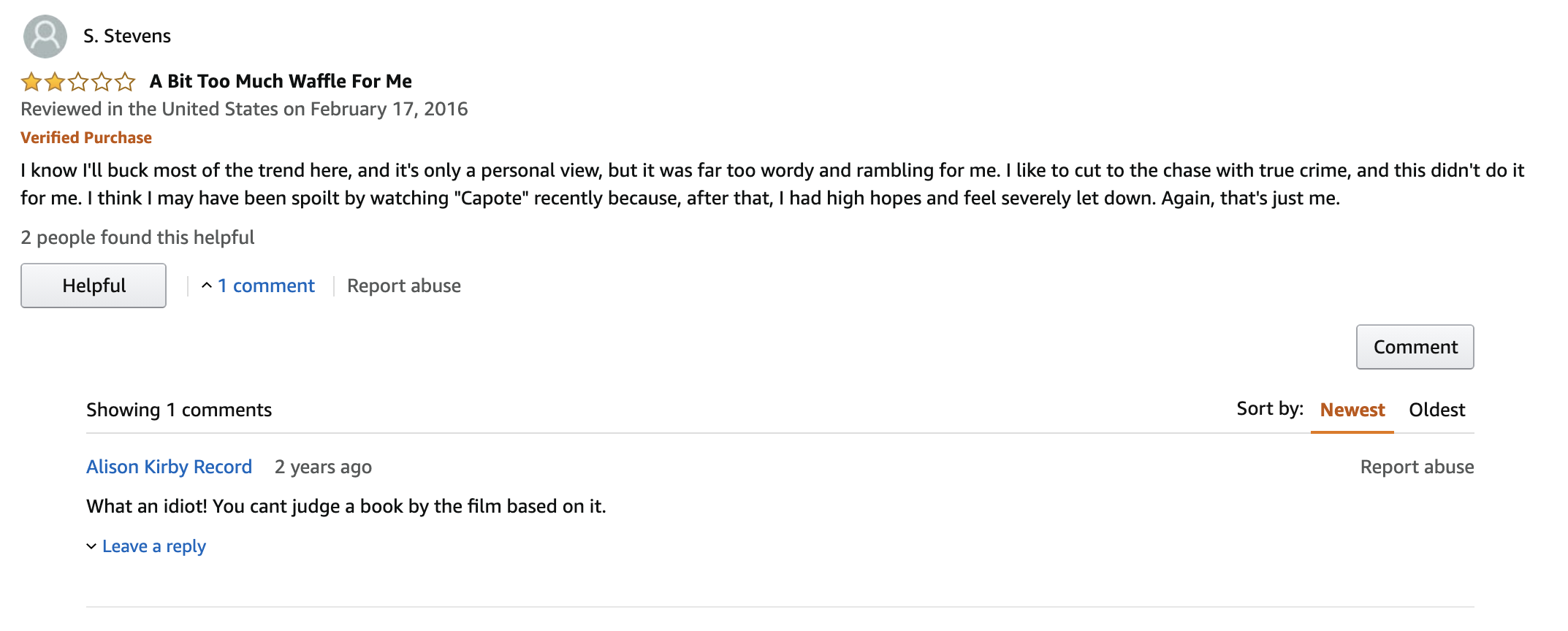
Task: Report abuse on Alison's comment
Action: coord(1417,467)
